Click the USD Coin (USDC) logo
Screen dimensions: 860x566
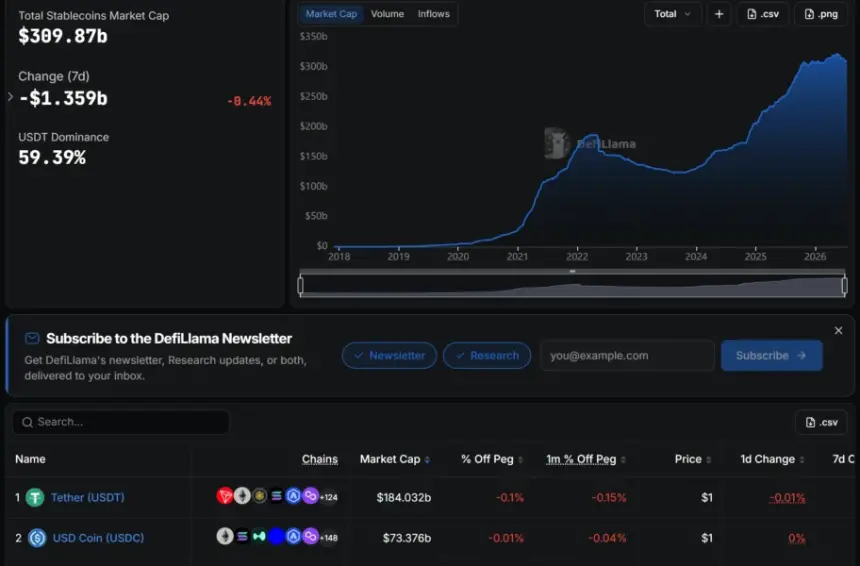coord(37,538)
